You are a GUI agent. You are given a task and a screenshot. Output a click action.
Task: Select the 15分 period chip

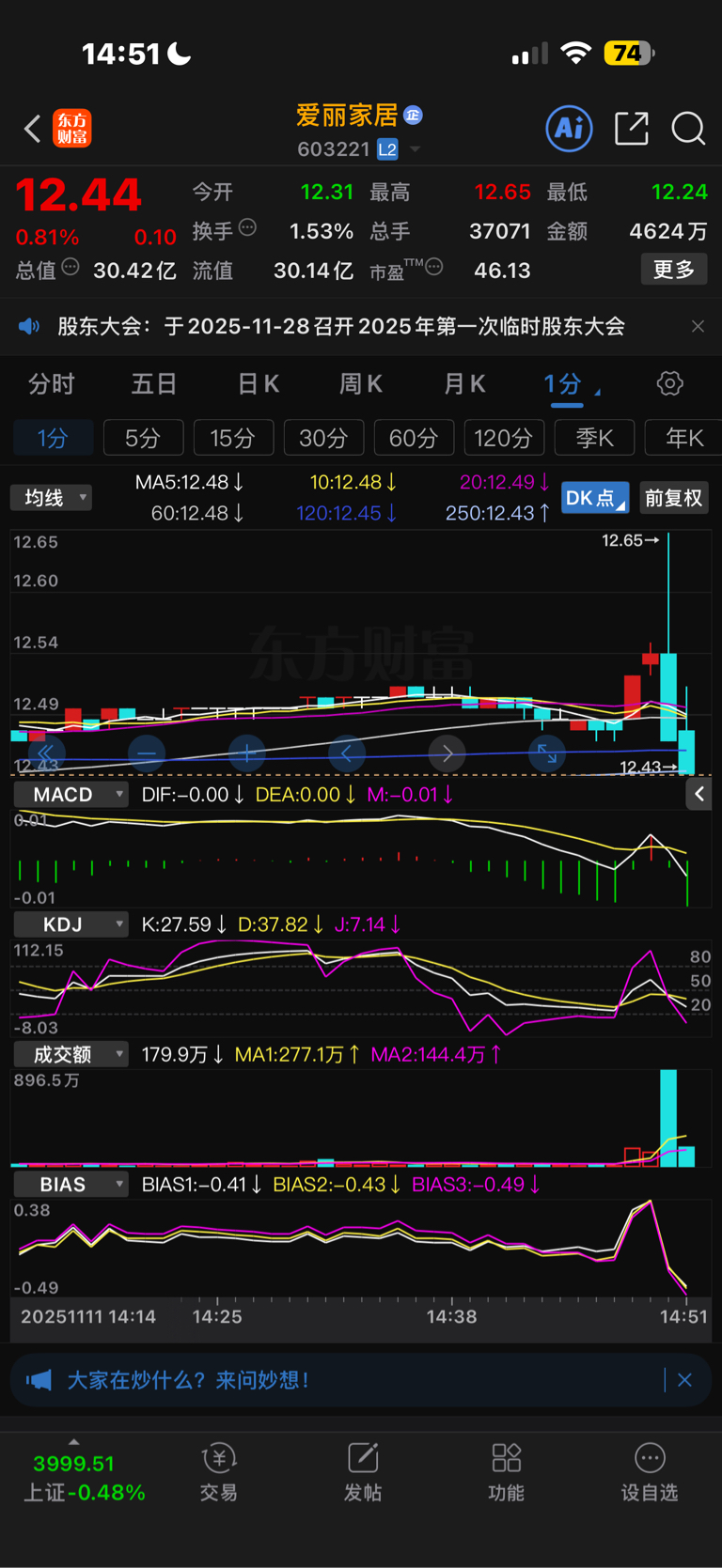click(x=233, y=438)
